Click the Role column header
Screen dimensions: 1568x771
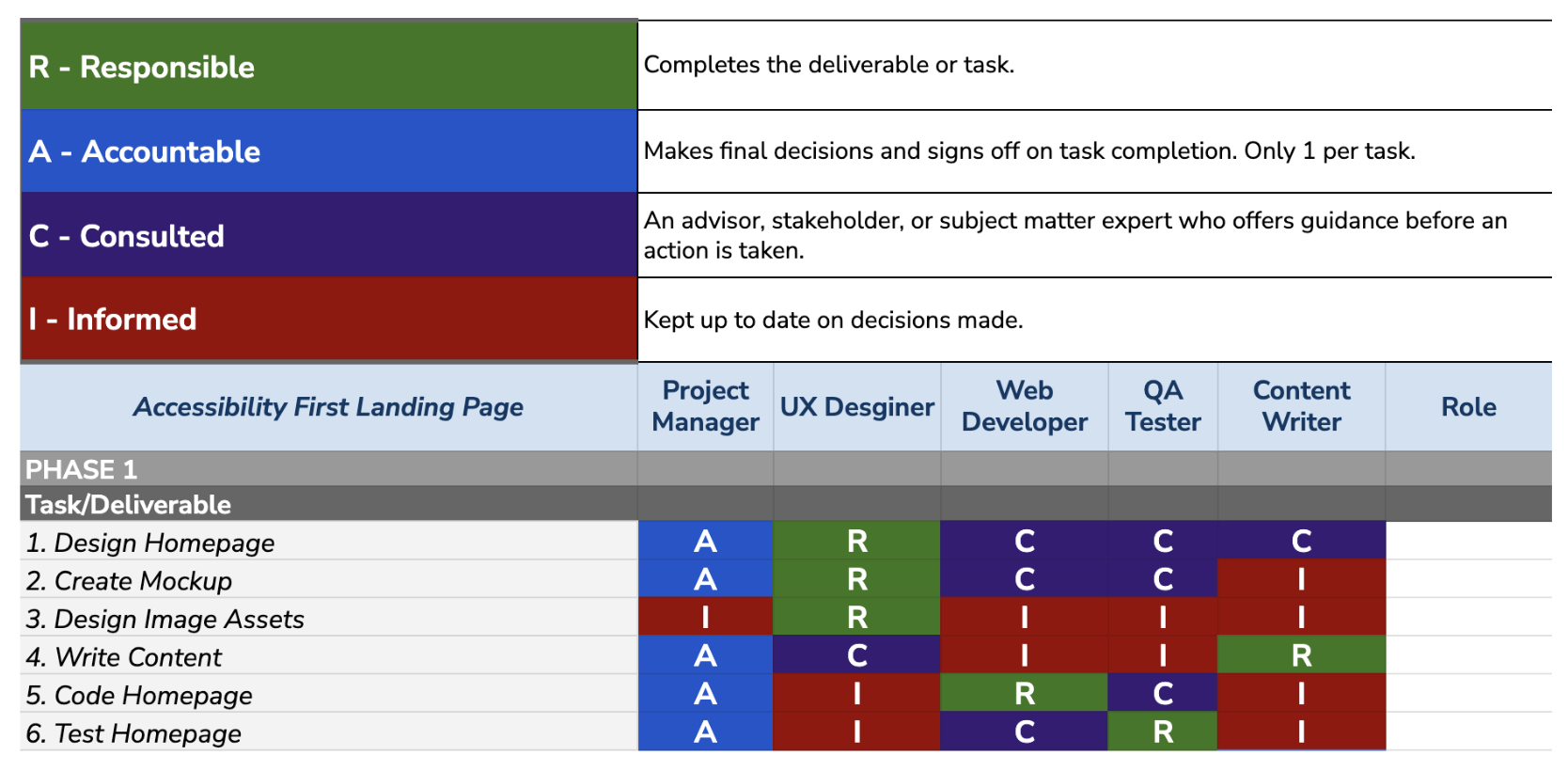tap(1468, 406)
